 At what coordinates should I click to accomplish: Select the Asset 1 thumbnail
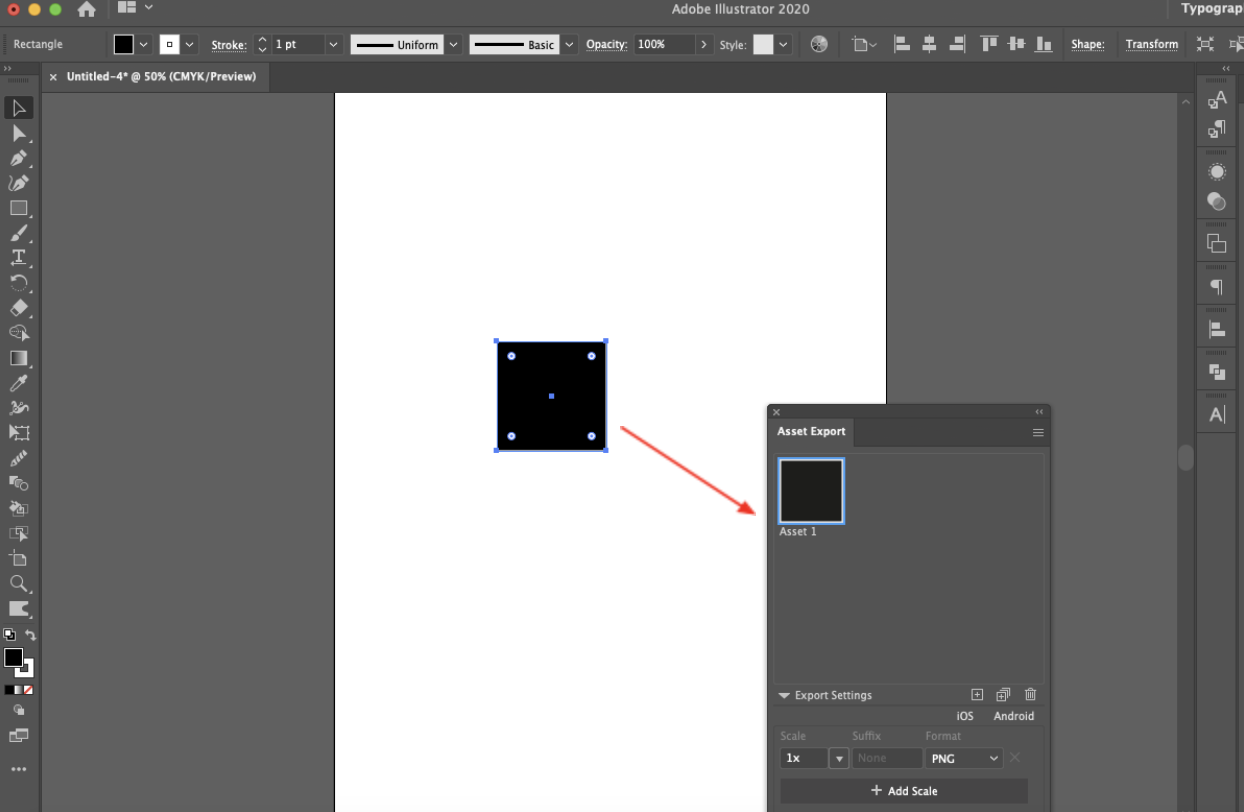coord(811,491)
